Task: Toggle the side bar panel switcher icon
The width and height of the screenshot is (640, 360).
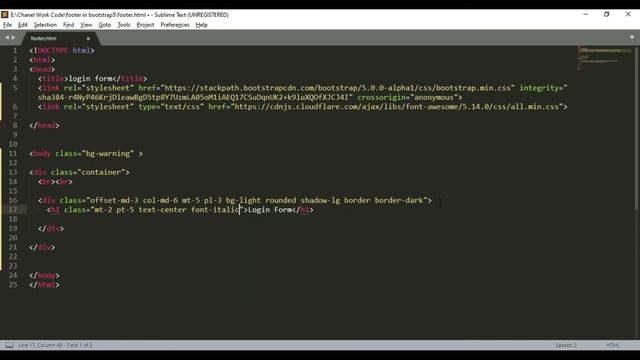Action: click(9, 345)
